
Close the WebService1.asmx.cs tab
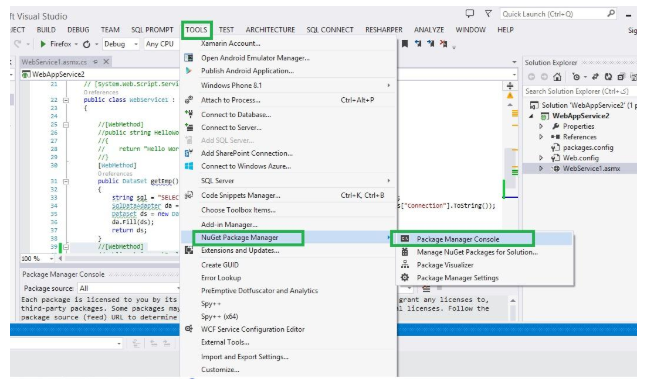pos(106,62)
